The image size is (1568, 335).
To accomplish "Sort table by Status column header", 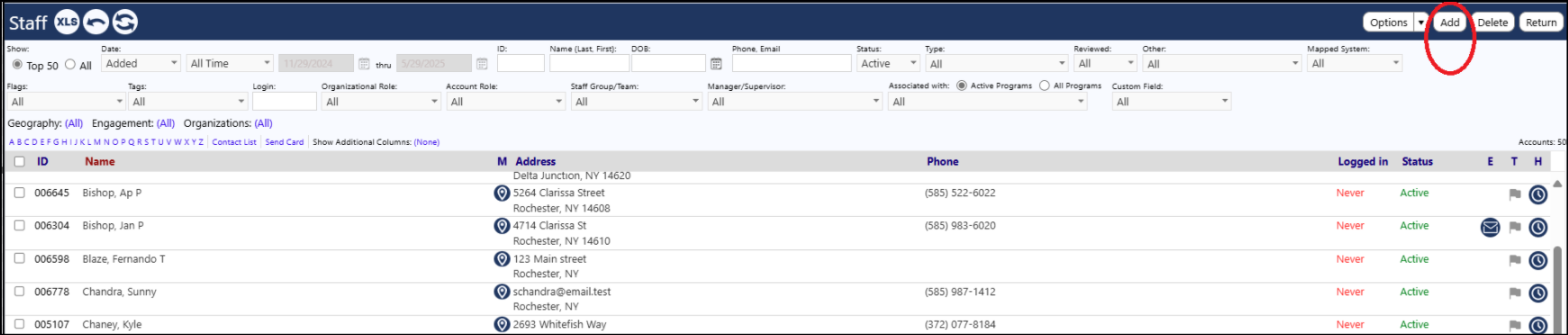I will [1418, 162].
